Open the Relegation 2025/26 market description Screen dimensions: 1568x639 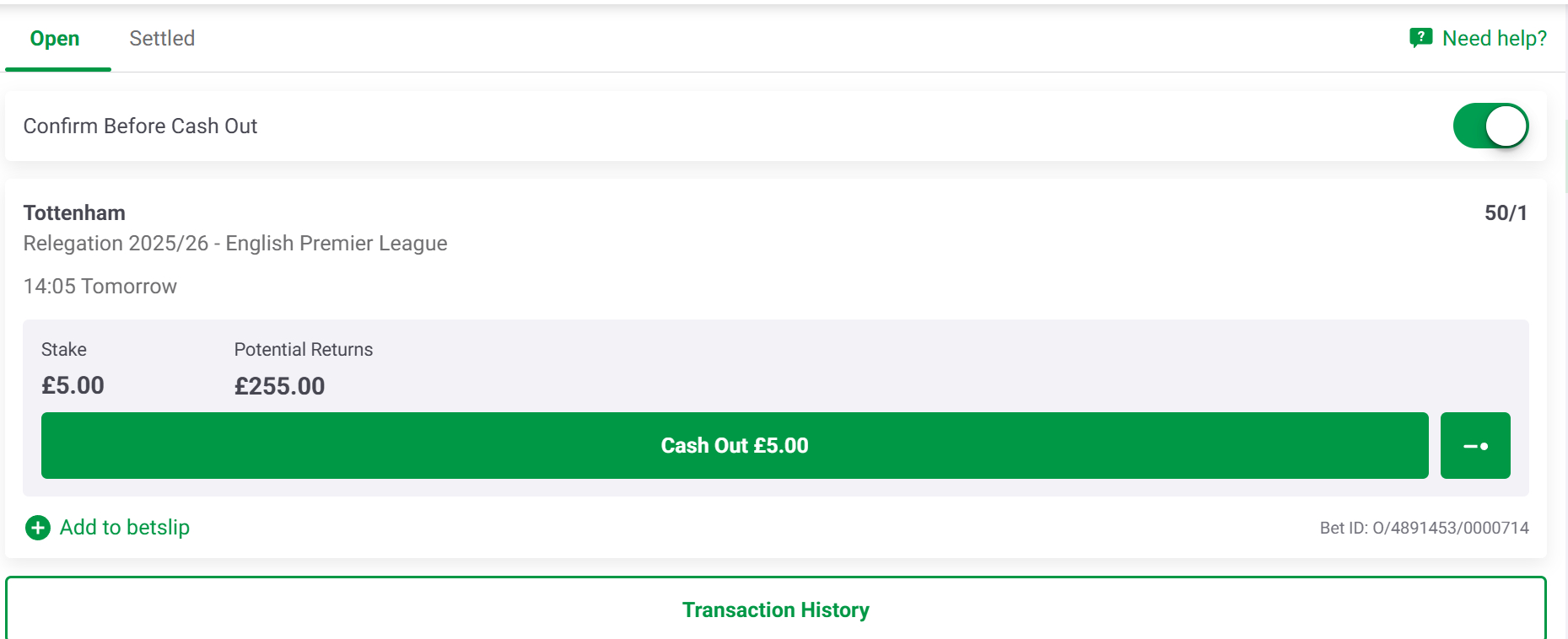[x=235, y=244]
